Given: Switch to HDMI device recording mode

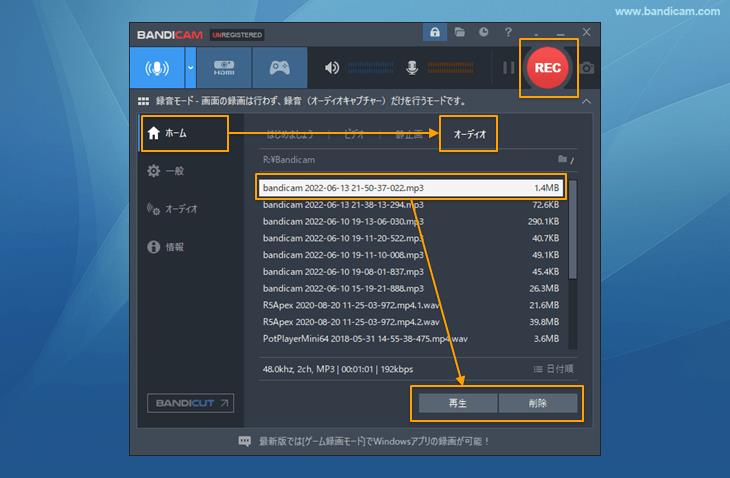Looking at the screenshot, I should tap(224, 68).
